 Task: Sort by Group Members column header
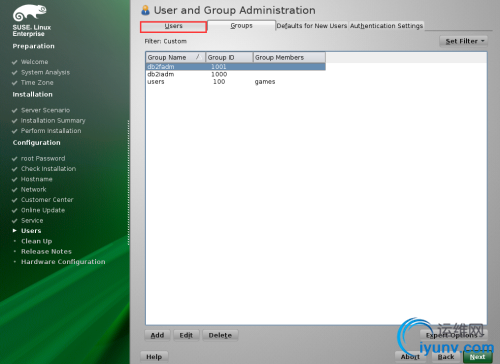[x=289, y=57]
